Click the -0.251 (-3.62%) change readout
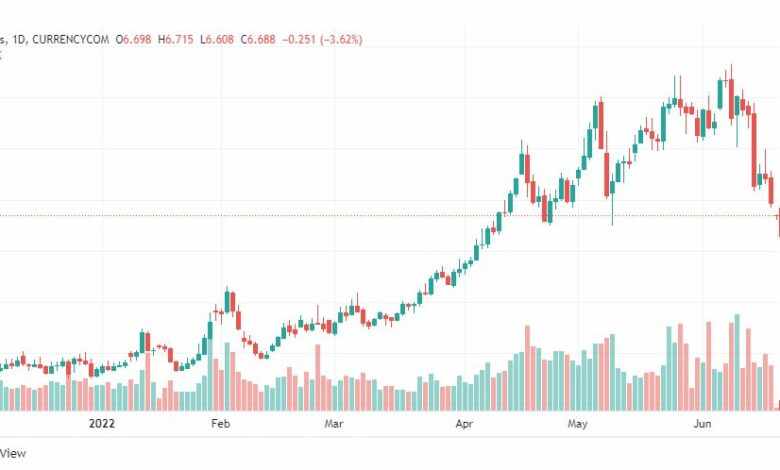780x470 pixels. tap(322, 39)
